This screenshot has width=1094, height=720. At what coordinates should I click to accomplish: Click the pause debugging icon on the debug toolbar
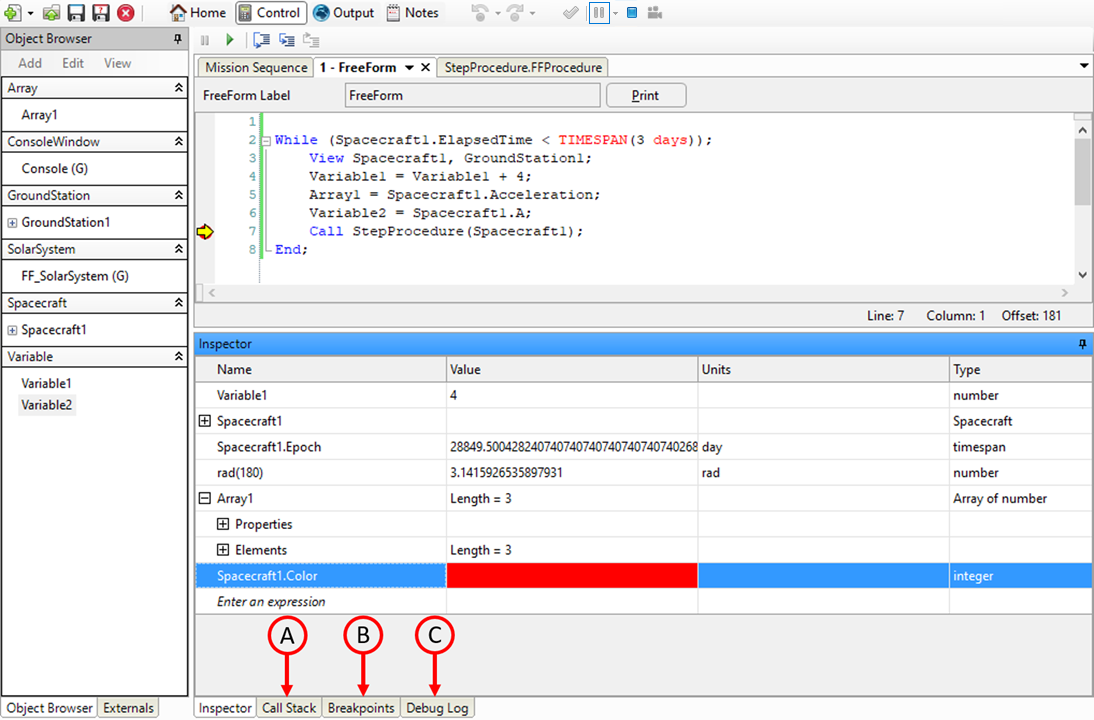205,40
